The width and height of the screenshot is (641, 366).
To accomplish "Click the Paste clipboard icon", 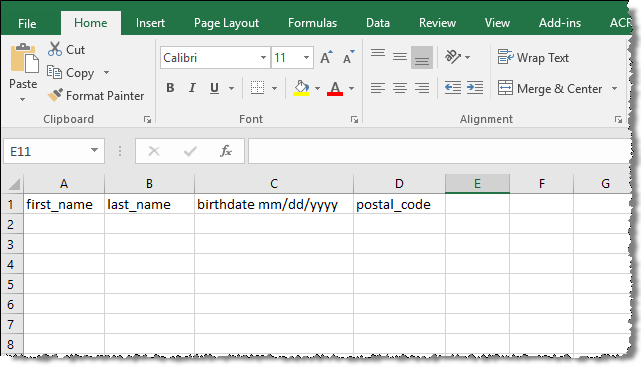I will pos(24,58).
